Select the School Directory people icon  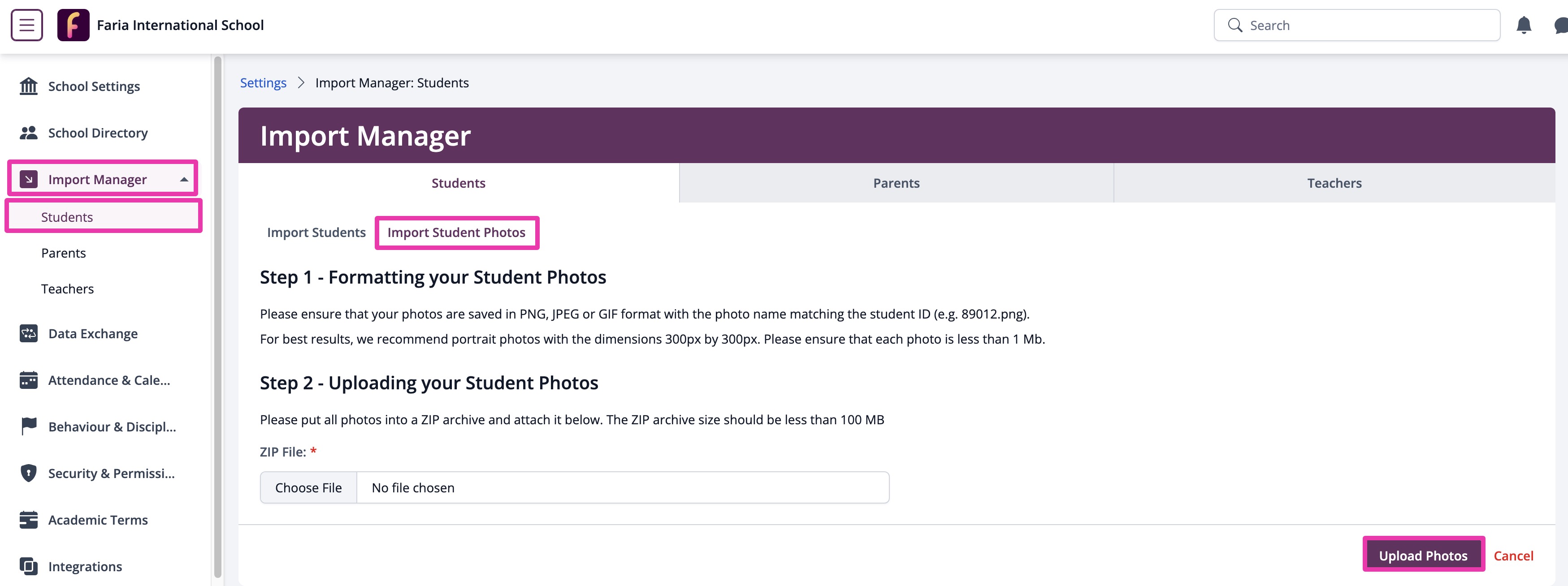tap(28, 132)
